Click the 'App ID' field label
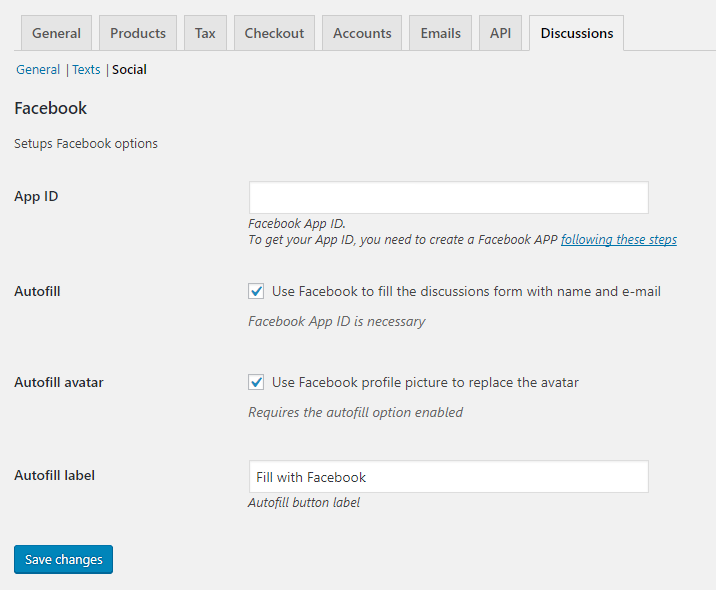The image size is (716, 590). click(x=36, y=196)
